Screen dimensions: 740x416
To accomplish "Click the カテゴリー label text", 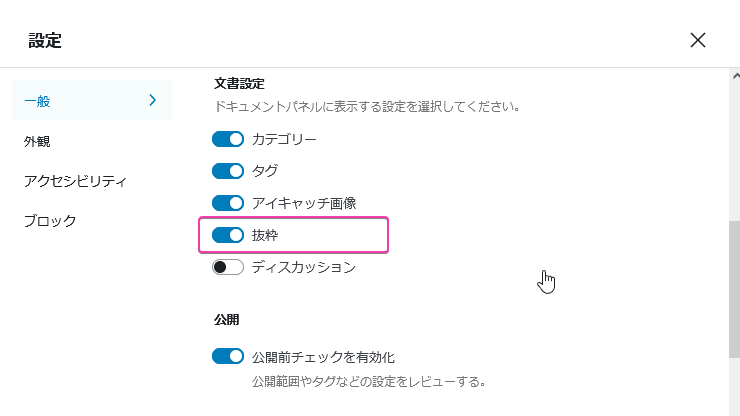I will (284, 139).
